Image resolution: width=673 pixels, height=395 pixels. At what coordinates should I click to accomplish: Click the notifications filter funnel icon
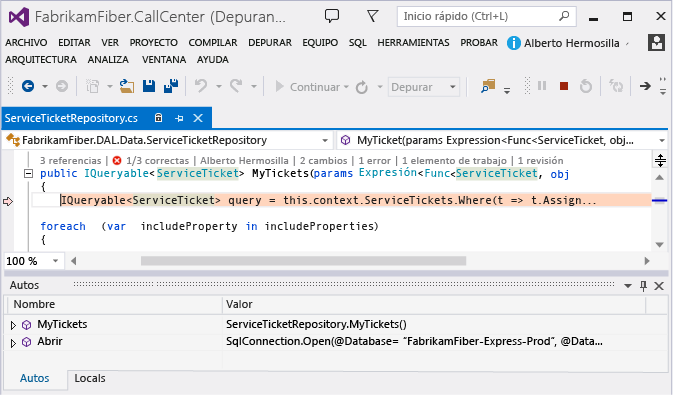coord(373,16)
